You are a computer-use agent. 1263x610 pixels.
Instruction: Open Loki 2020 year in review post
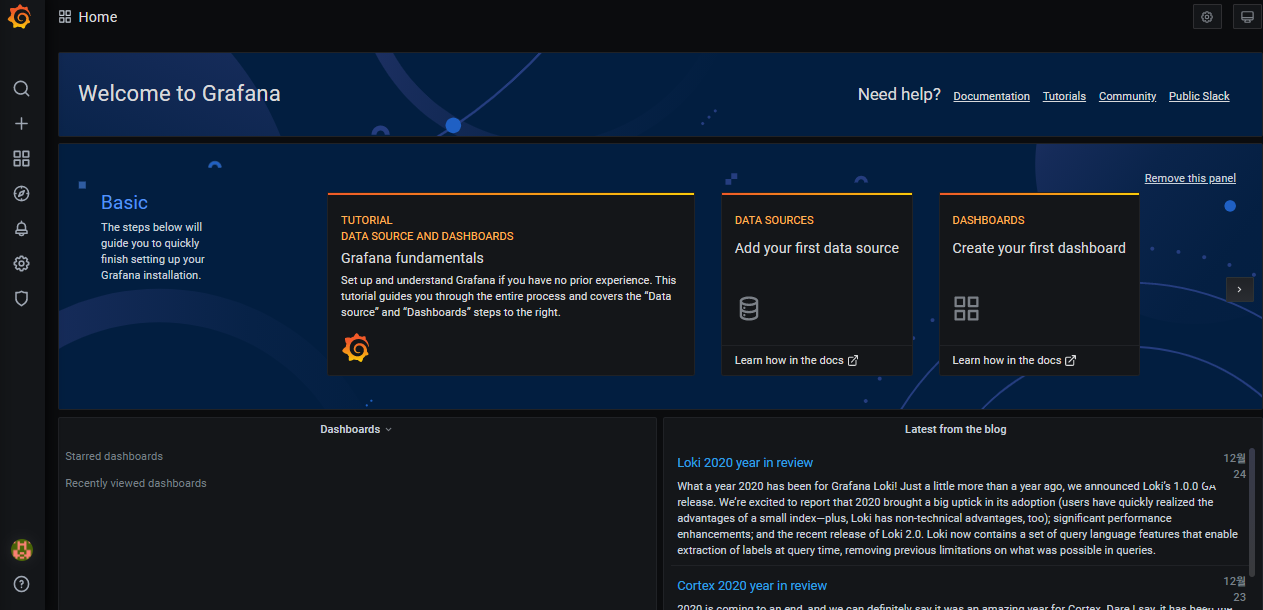click(745, 463)
